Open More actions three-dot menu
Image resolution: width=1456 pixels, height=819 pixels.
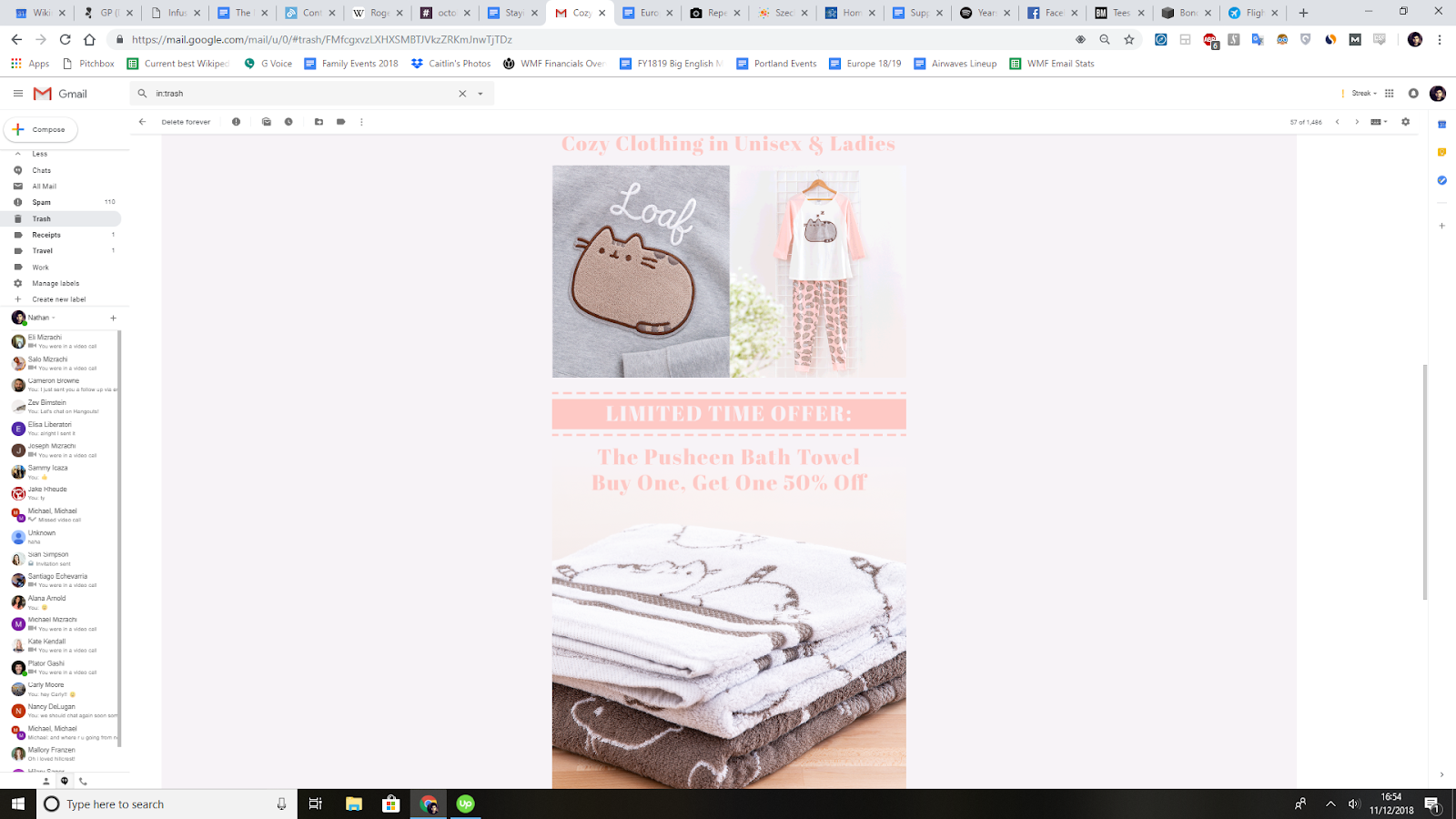(x=361, y=122)
